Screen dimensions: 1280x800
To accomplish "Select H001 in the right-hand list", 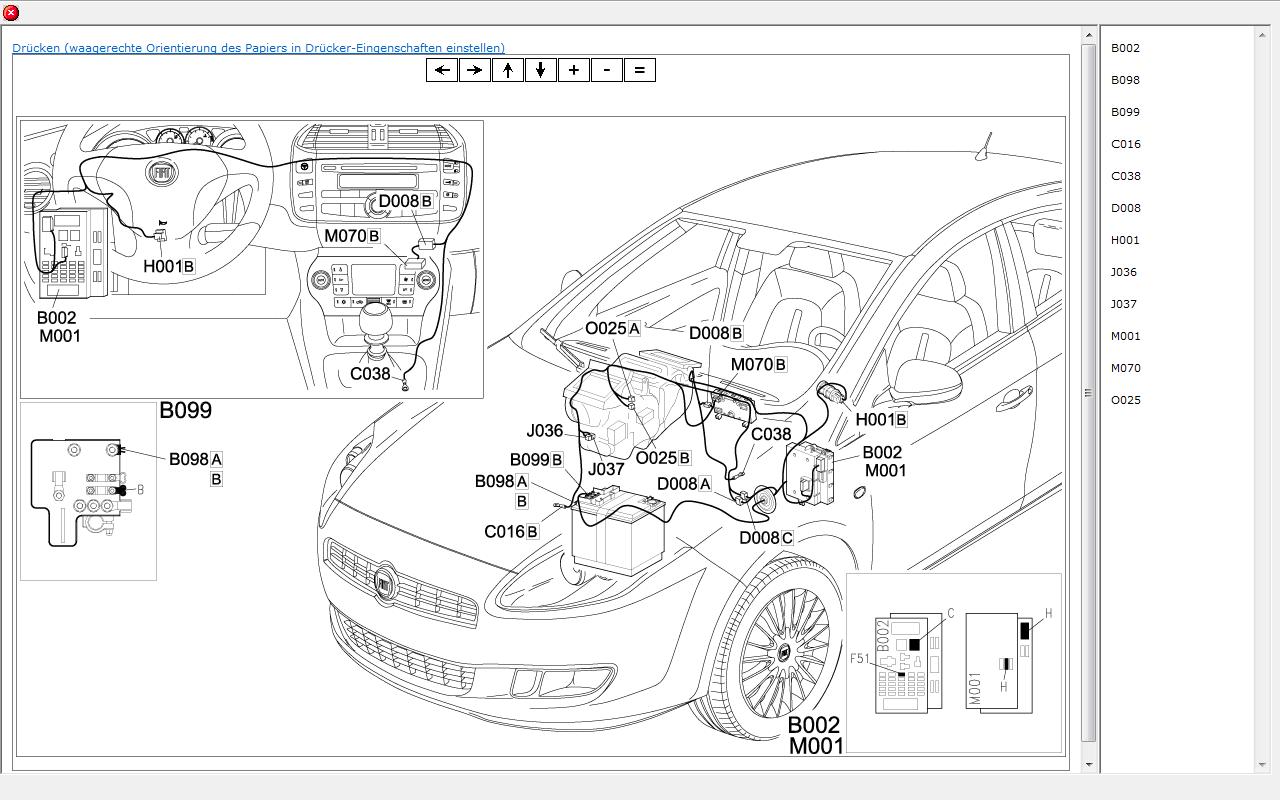I will 1125,240.
